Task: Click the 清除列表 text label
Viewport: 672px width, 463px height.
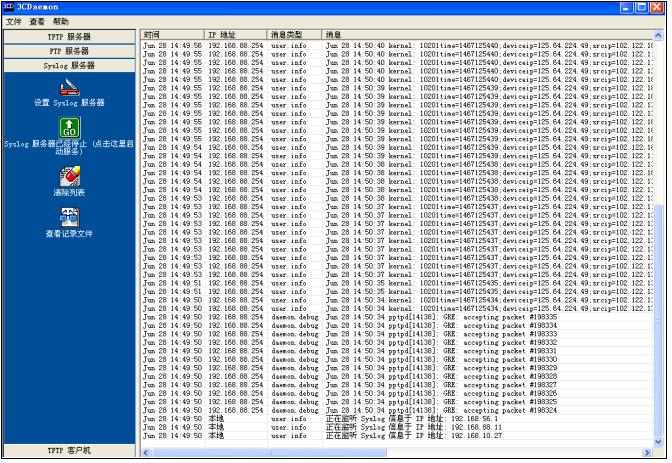Action: click(69, 192)
